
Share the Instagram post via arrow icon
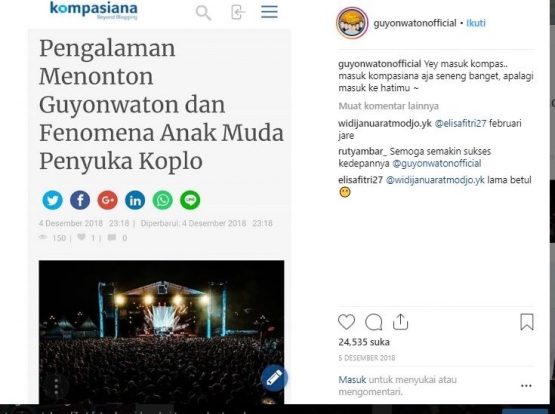400,322
